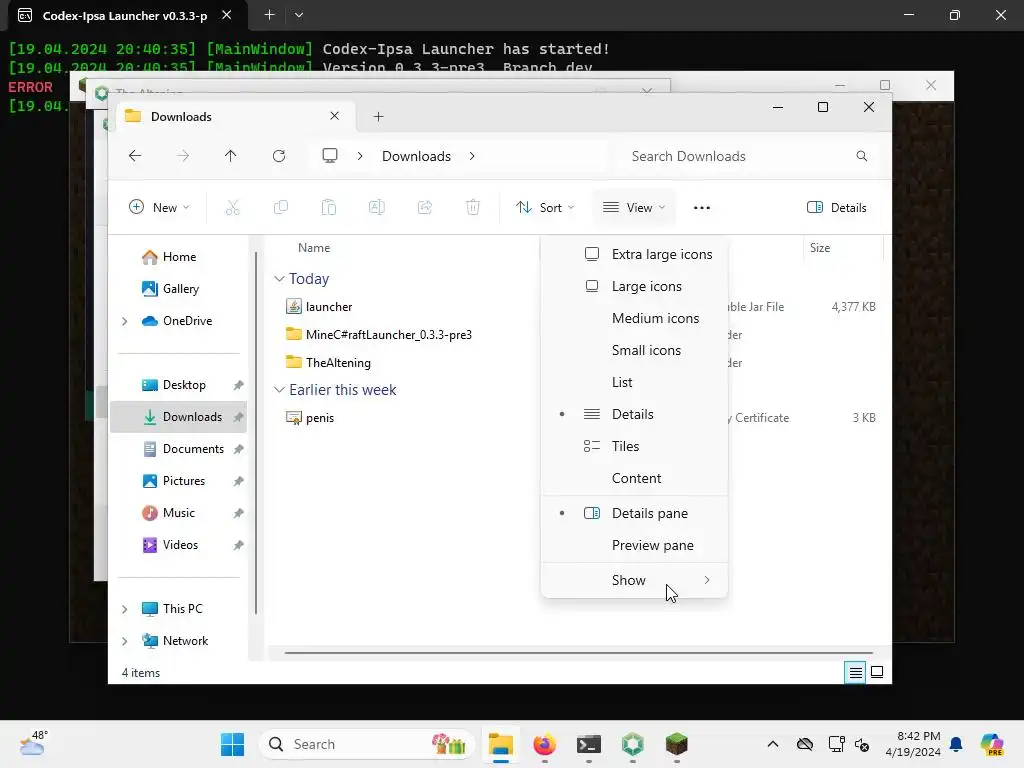
Task: Open the Windows Start menu
Action: [x=232, y=744]
